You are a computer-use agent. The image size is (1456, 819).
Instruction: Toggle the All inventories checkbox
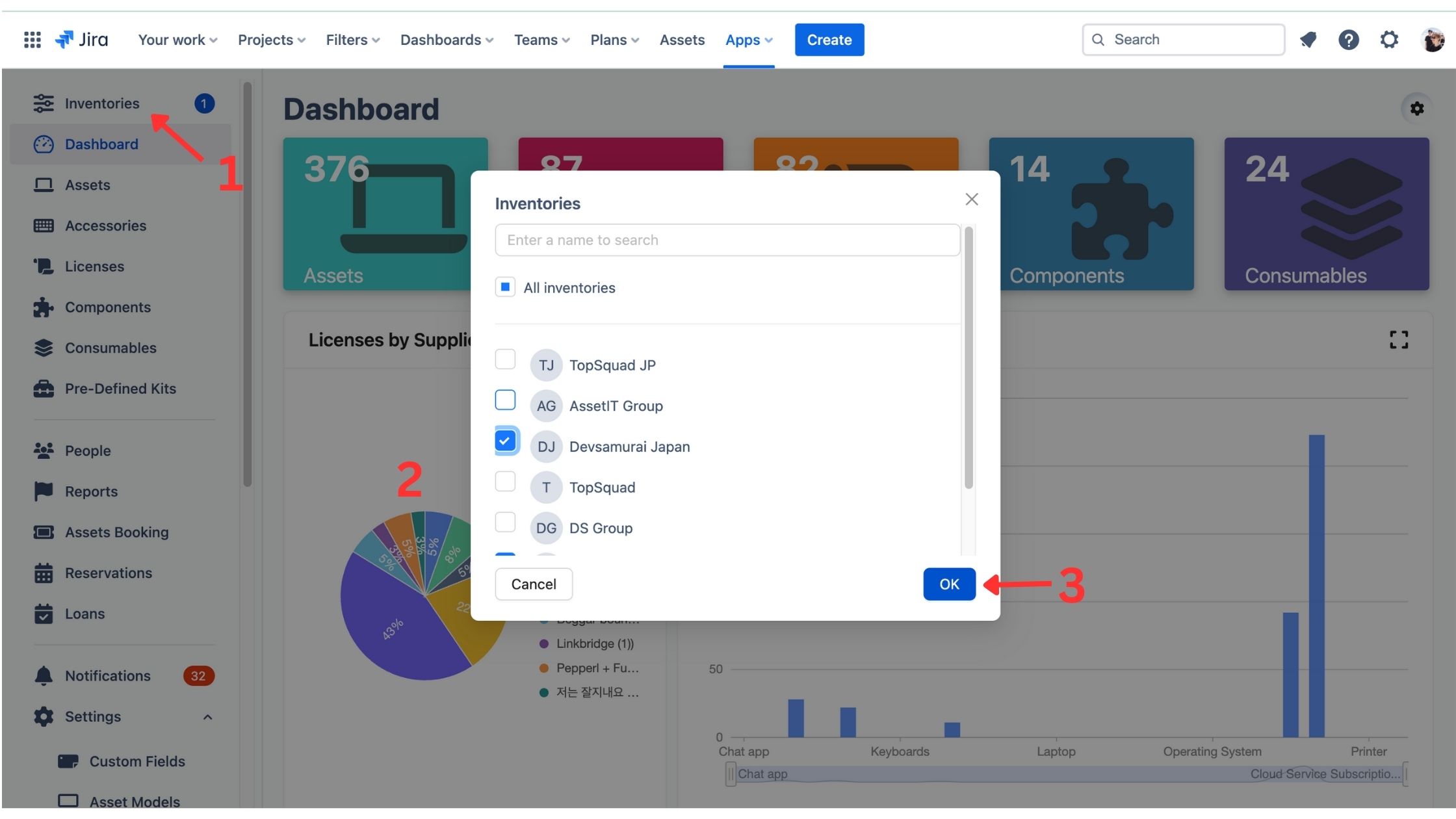[x=505, y=287]
